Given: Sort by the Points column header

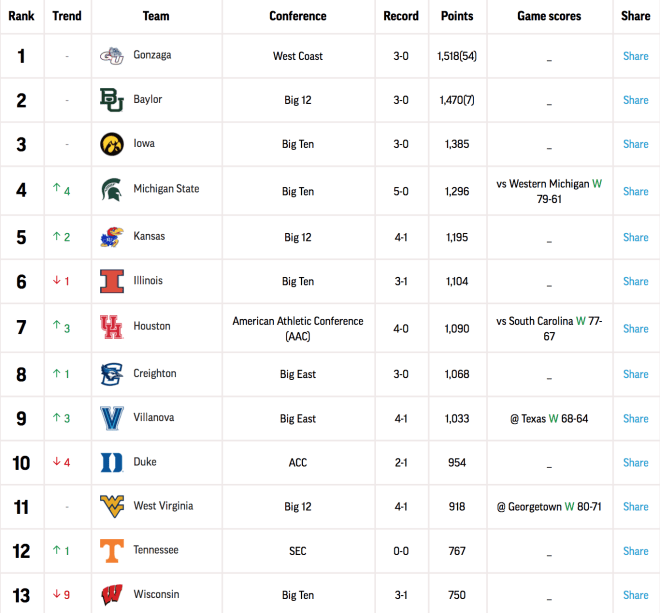Looking at the screenshot, I should coord(457,16).
